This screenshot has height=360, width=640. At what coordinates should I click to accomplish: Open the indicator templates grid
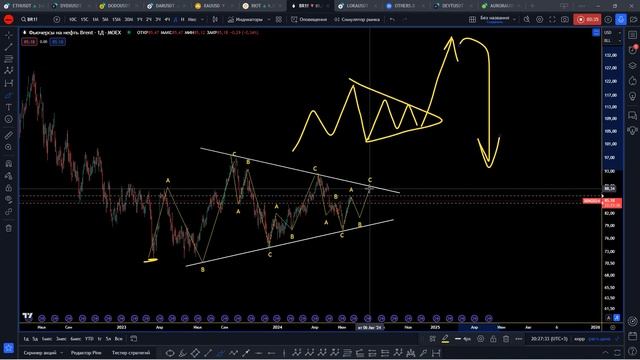coord(279,19)
